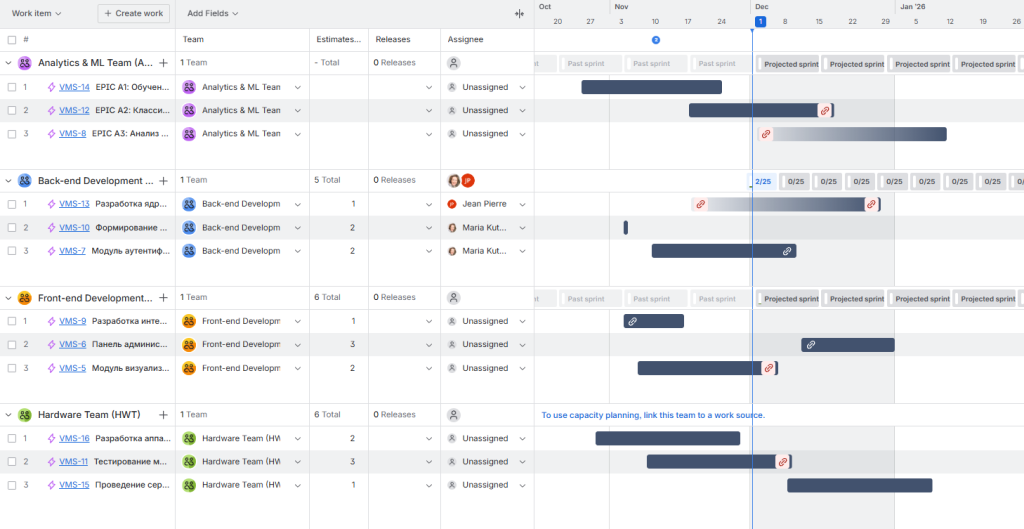Click the Releases column header
The height and width of the screenshot is (529, 1024).
392,40
